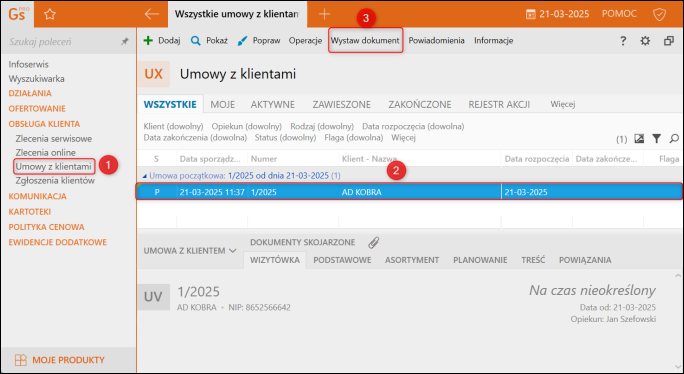
Task: Open Data zakończenia (dowolna) filter
Action: (195, 138)
